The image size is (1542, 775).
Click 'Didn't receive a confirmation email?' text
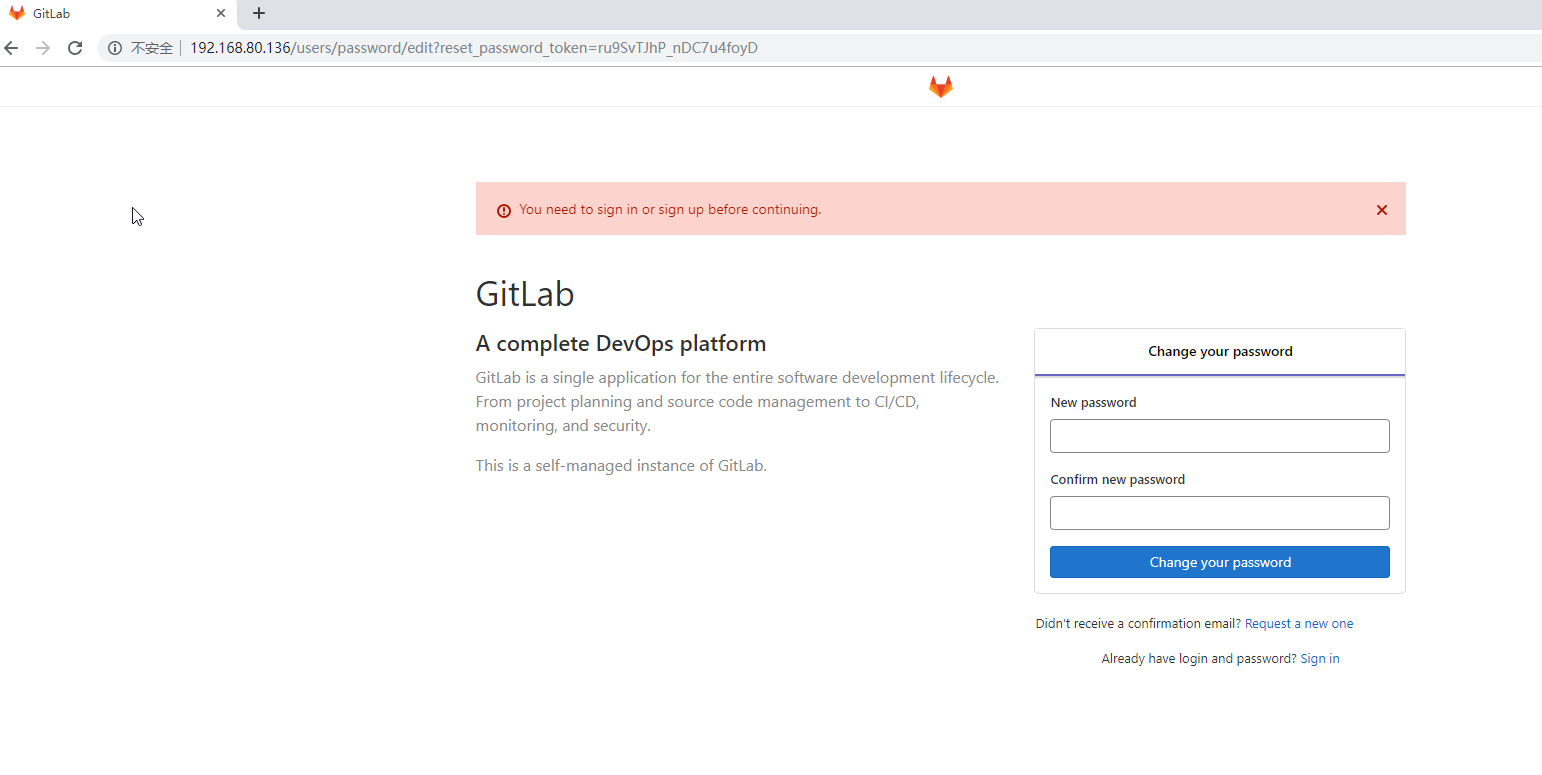pyautogui.click(x=1138, y=624)
